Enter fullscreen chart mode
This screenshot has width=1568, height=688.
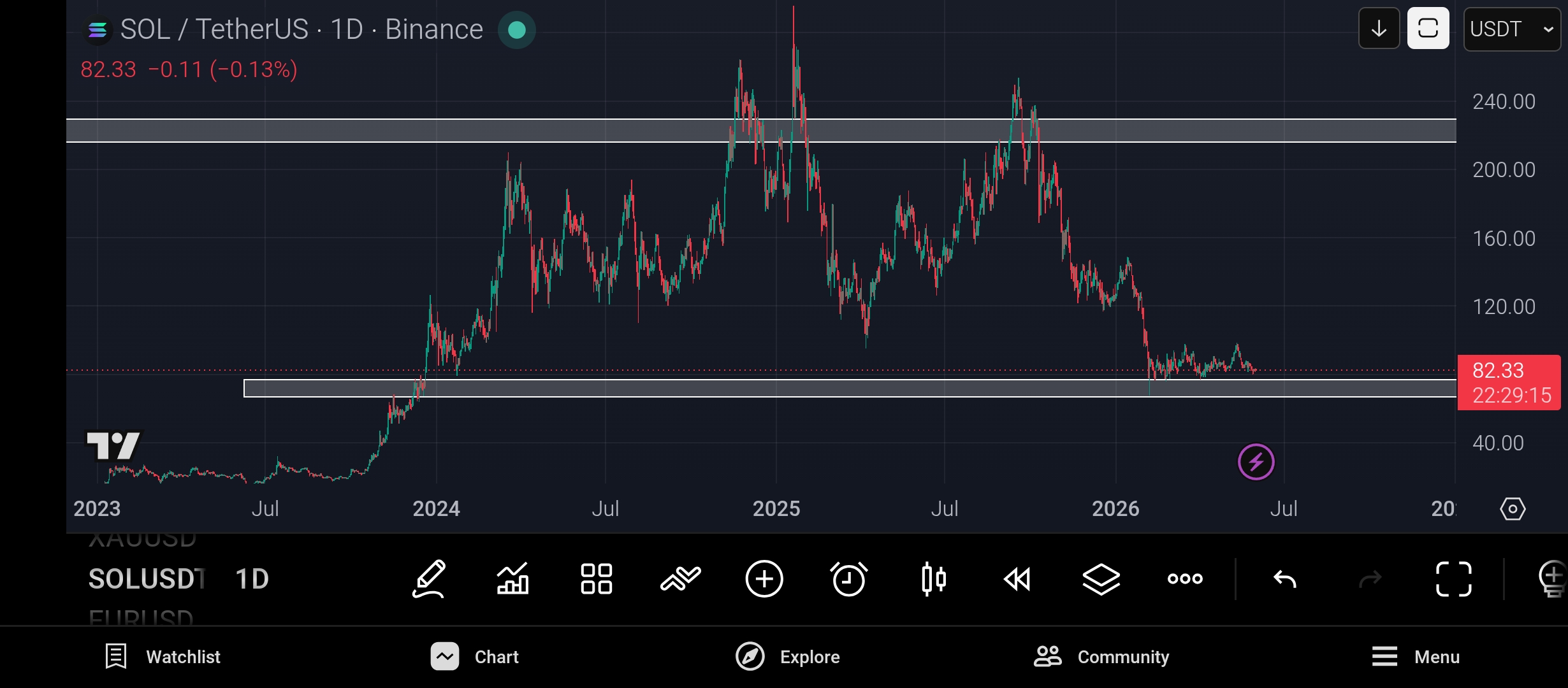pyautogui.click(x=1454, y=579)
